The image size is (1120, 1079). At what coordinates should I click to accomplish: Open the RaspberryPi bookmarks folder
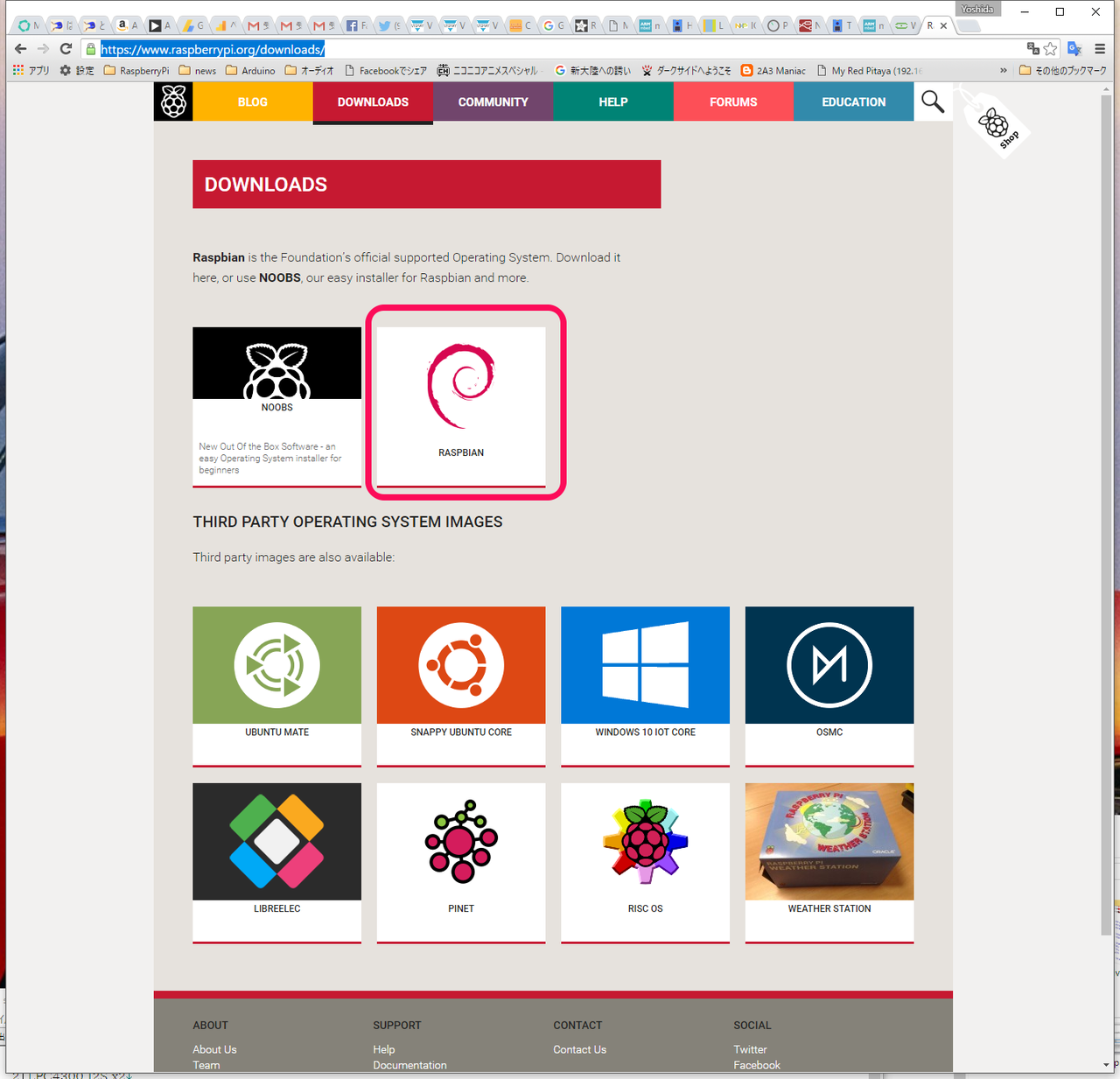136,71
